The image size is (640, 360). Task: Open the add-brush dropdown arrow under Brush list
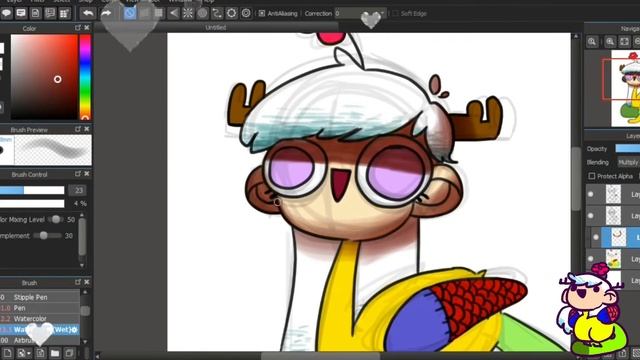[29, 353]
